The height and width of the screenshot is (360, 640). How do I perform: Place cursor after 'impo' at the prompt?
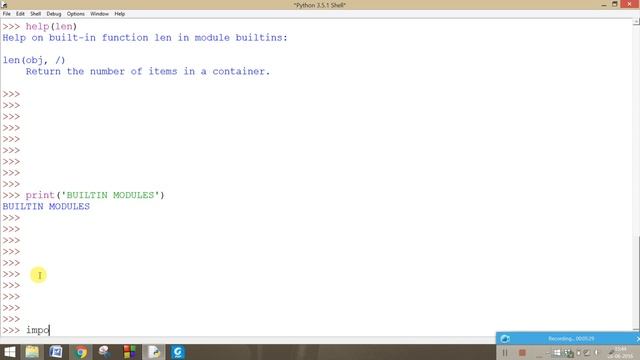[x=49, y=330]
